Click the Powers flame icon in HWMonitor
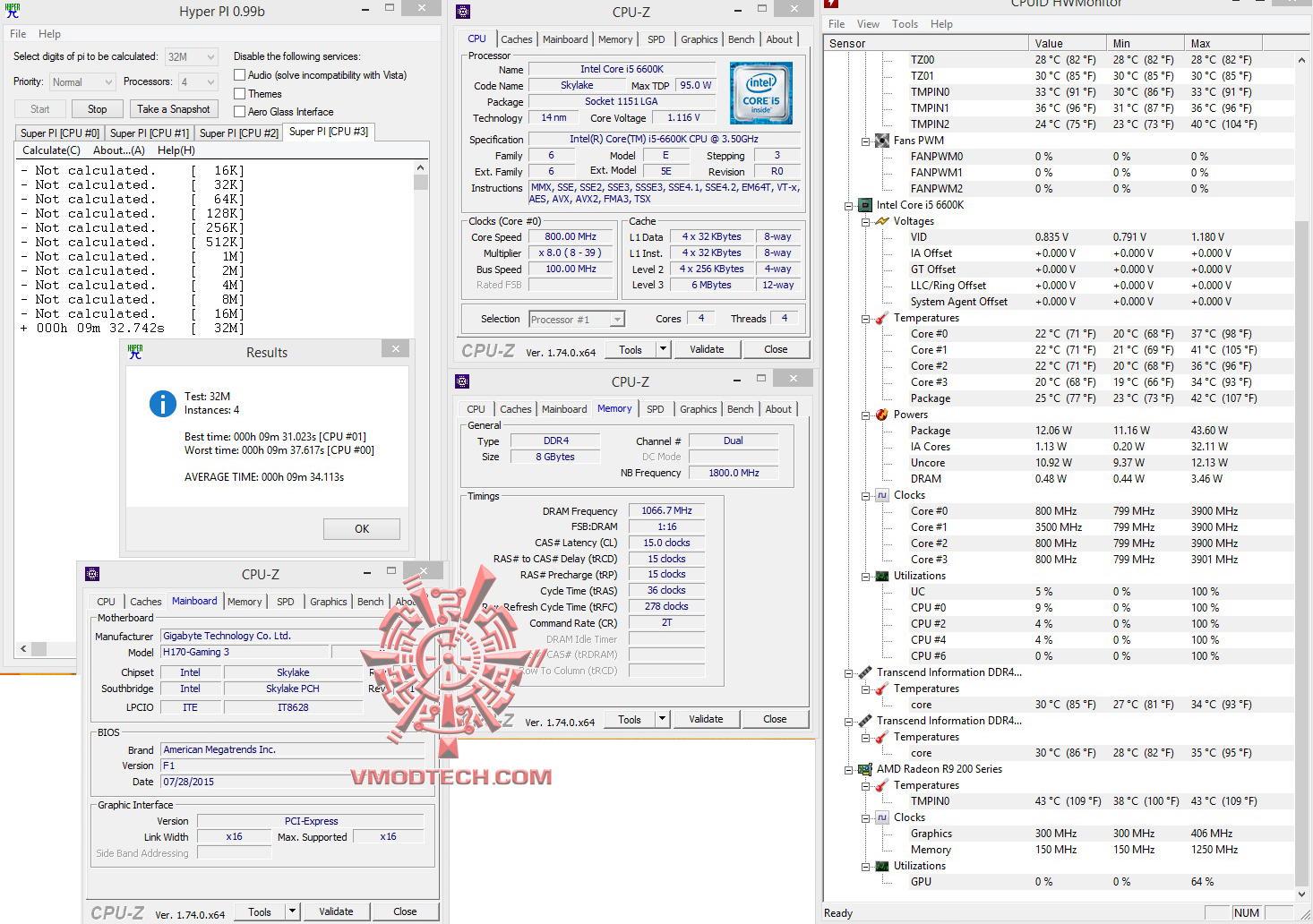This screenshot has height=924, width=1313. click(x=882, y=415)
